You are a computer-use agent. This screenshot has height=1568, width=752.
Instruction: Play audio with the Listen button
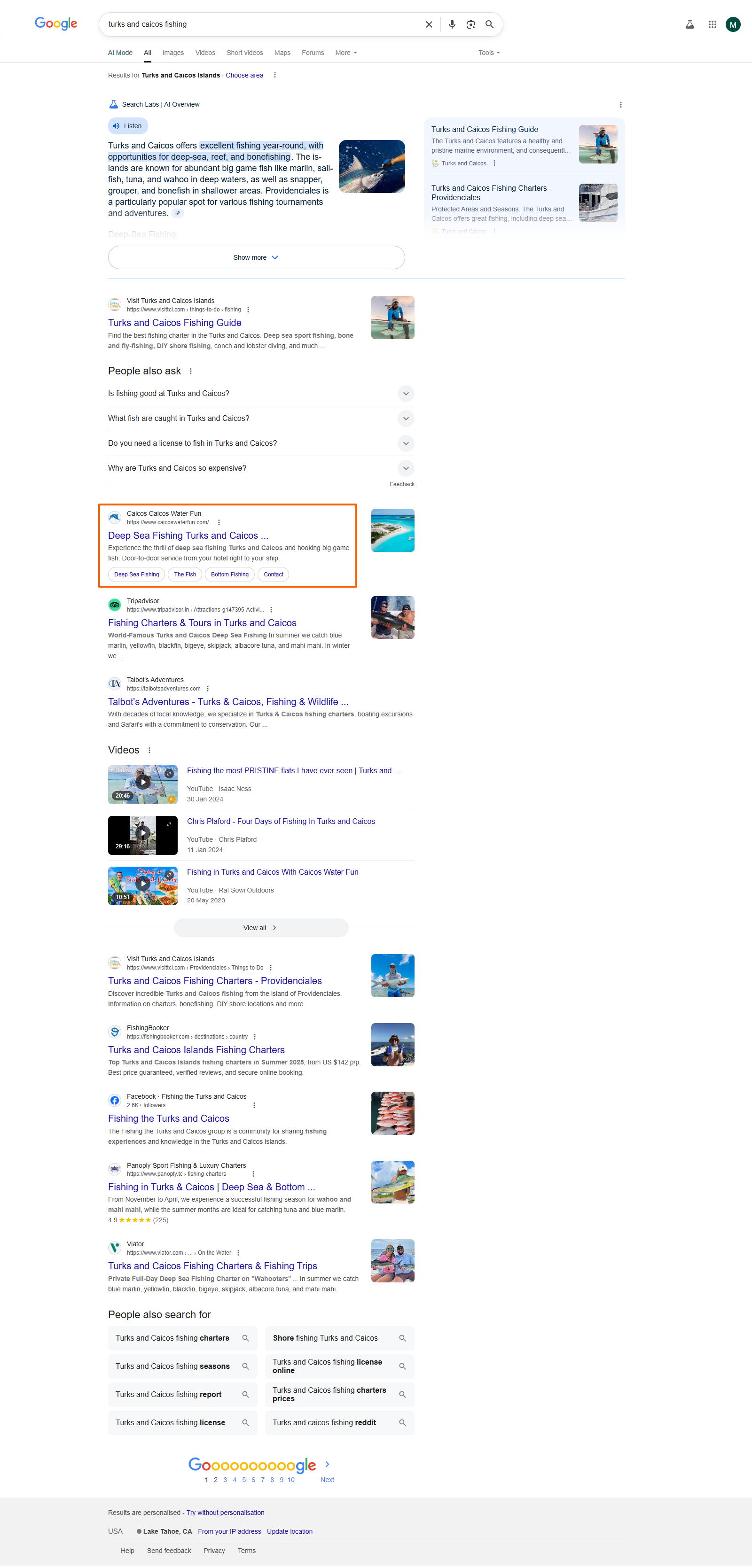(128, 126)
